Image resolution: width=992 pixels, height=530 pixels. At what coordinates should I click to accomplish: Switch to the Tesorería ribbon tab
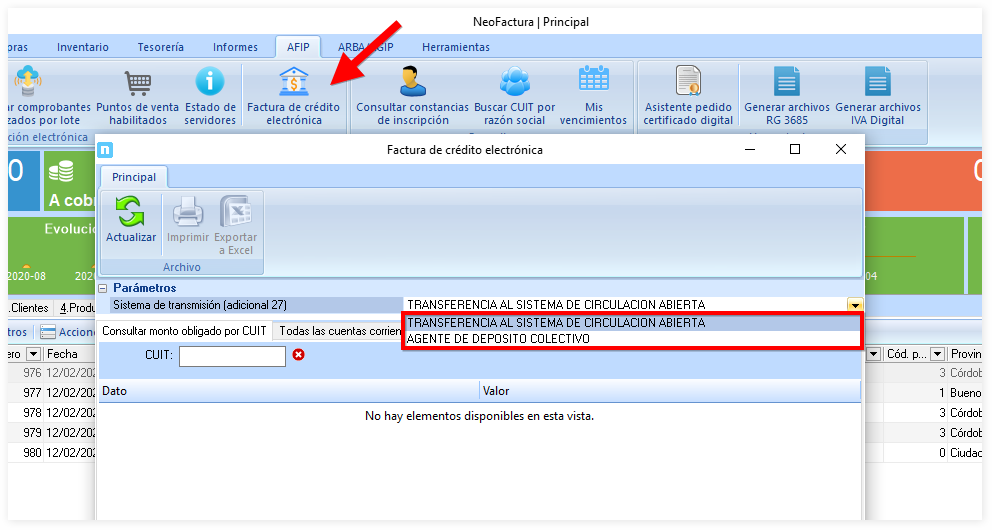[160, 47]
